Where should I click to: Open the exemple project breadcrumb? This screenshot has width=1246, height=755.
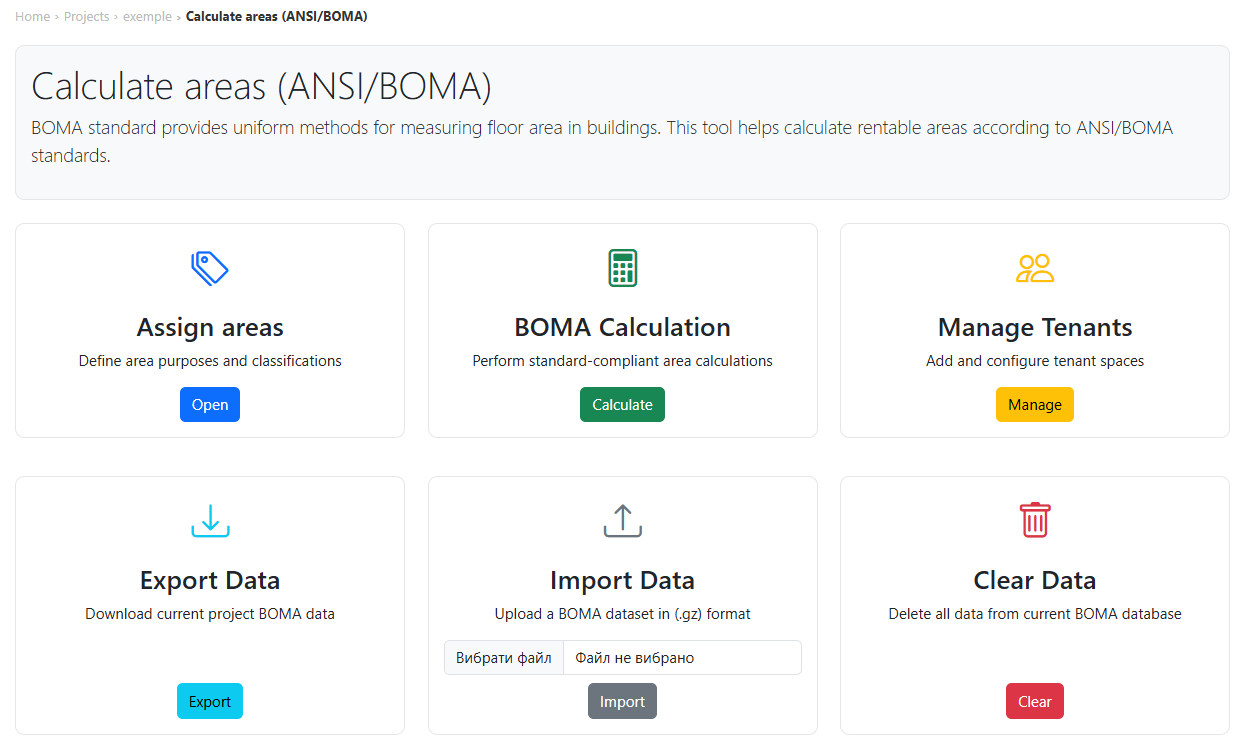147,17
